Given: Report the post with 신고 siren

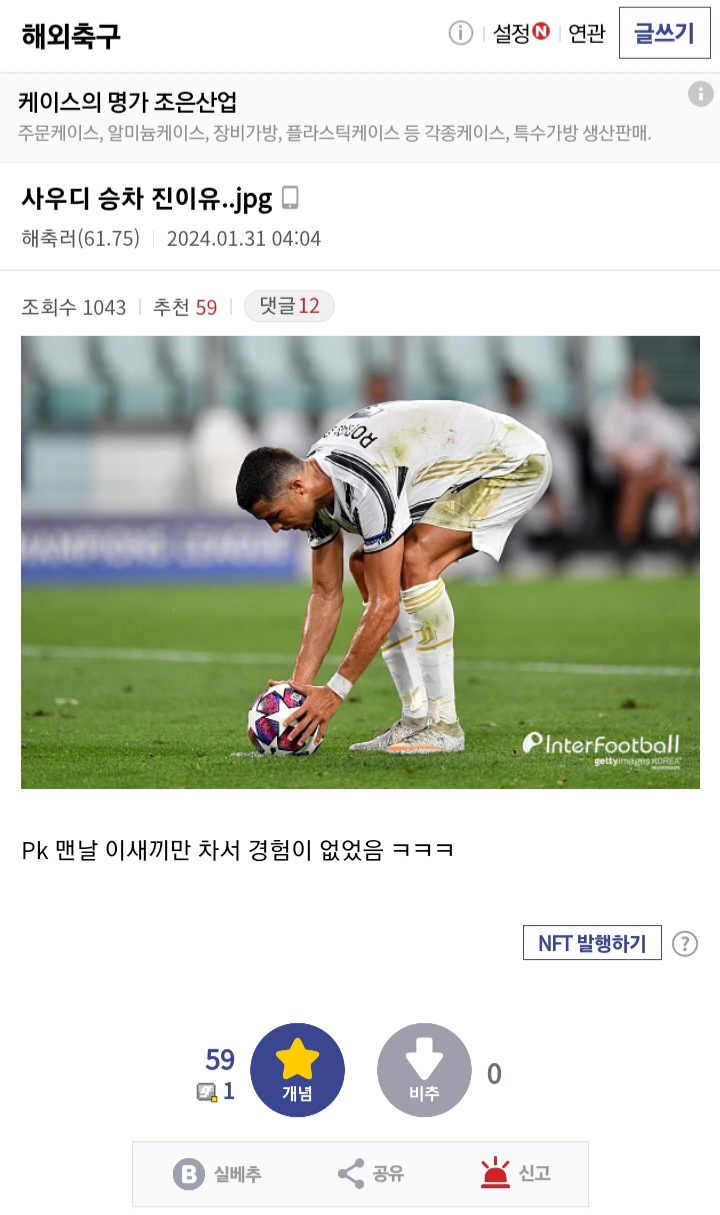Looking at the screenshot, I should coord(515,1174).
